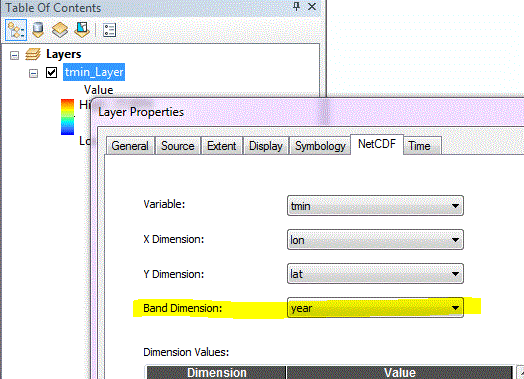This screenshot has height=379, width=524.
Task: Select List By Source icon
Action: [38, 30]
